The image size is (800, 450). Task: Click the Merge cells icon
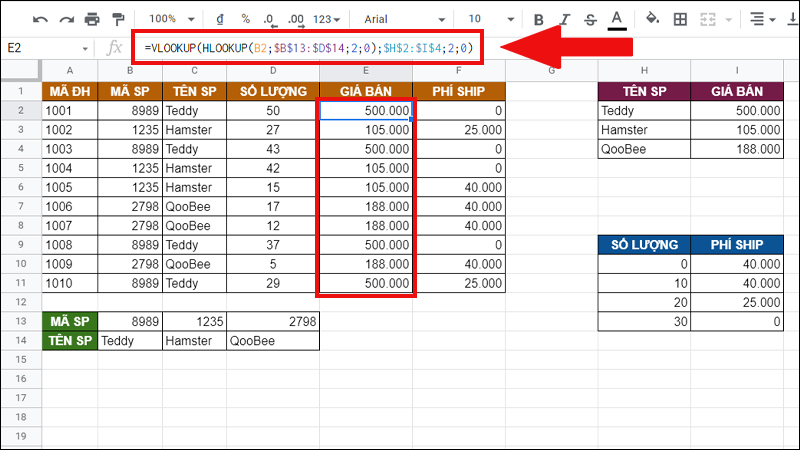(708, 20)
